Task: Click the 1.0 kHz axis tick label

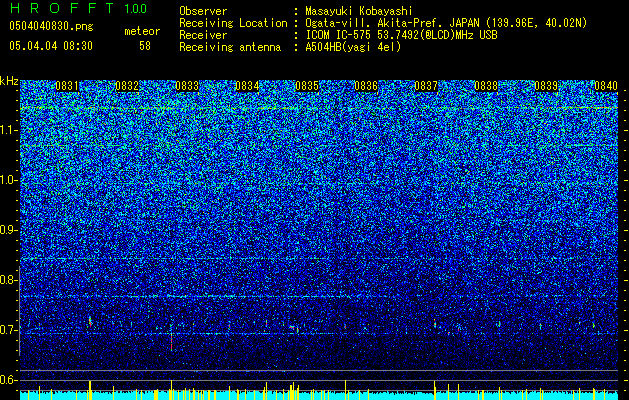Action: pyautogui.click(x=8, y=180)
